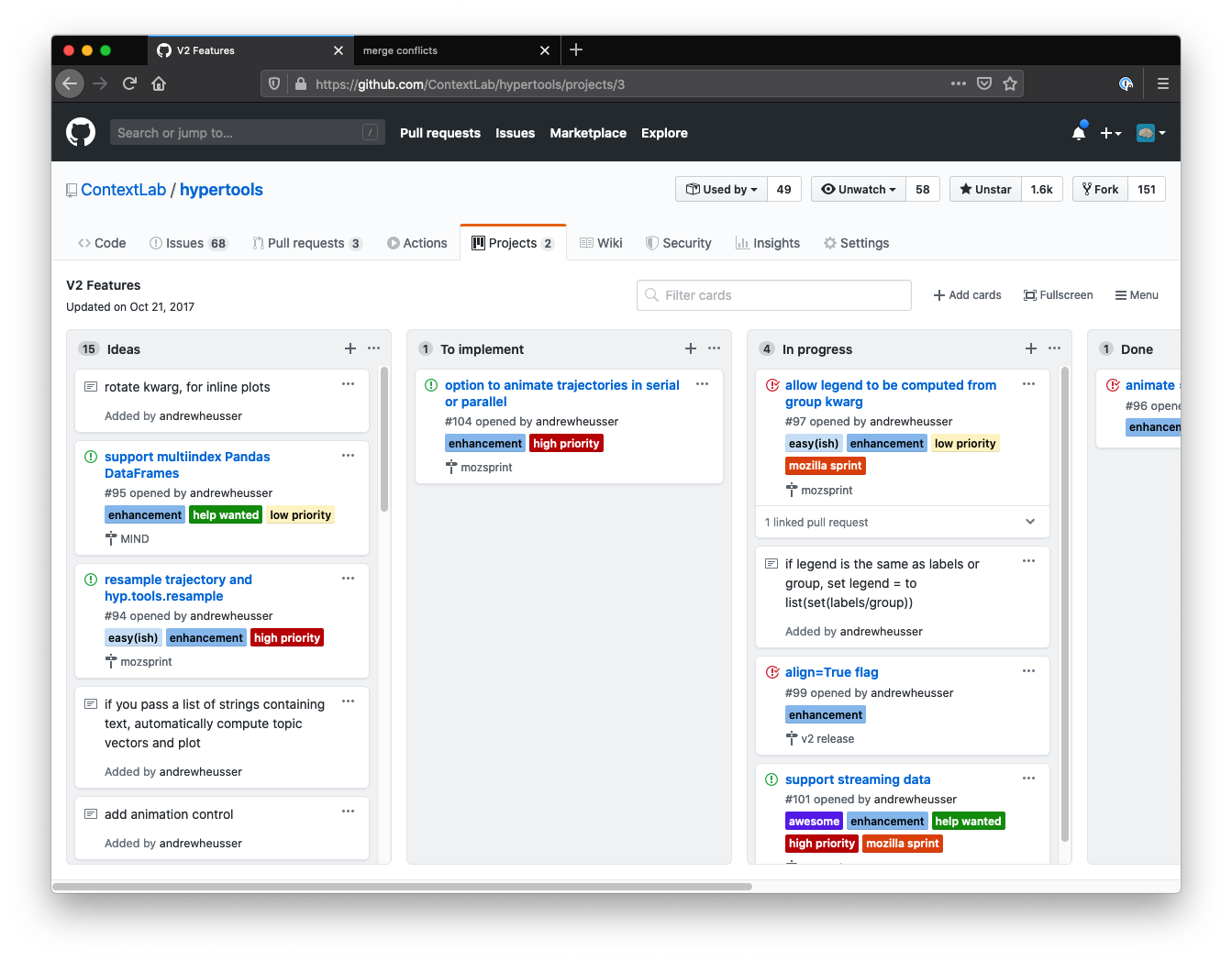Toggle Unstar on the repository
The width and height of the screenshot is (1232, 961).
[985, 190]
